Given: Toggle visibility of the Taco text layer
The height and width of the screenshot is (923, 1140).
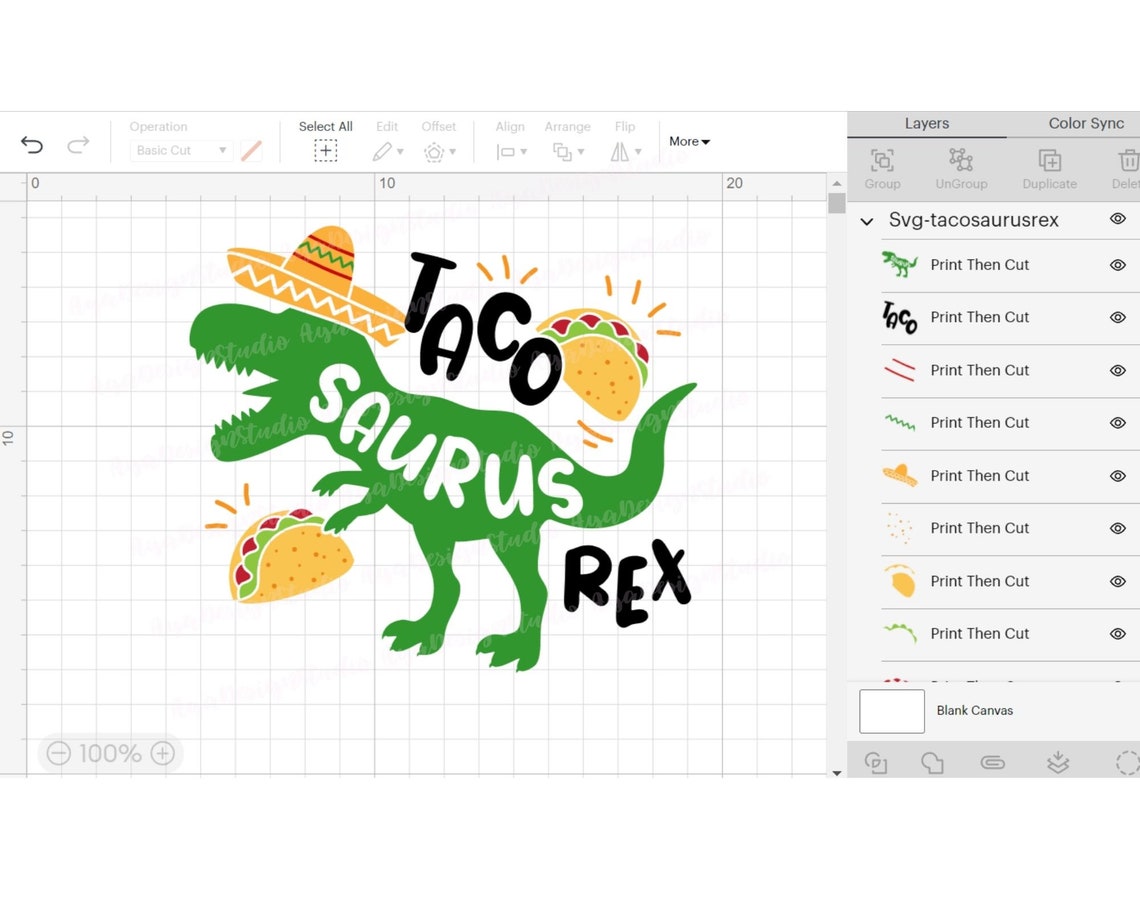Looking at the screenshot, I should [x=1118, y=318].
